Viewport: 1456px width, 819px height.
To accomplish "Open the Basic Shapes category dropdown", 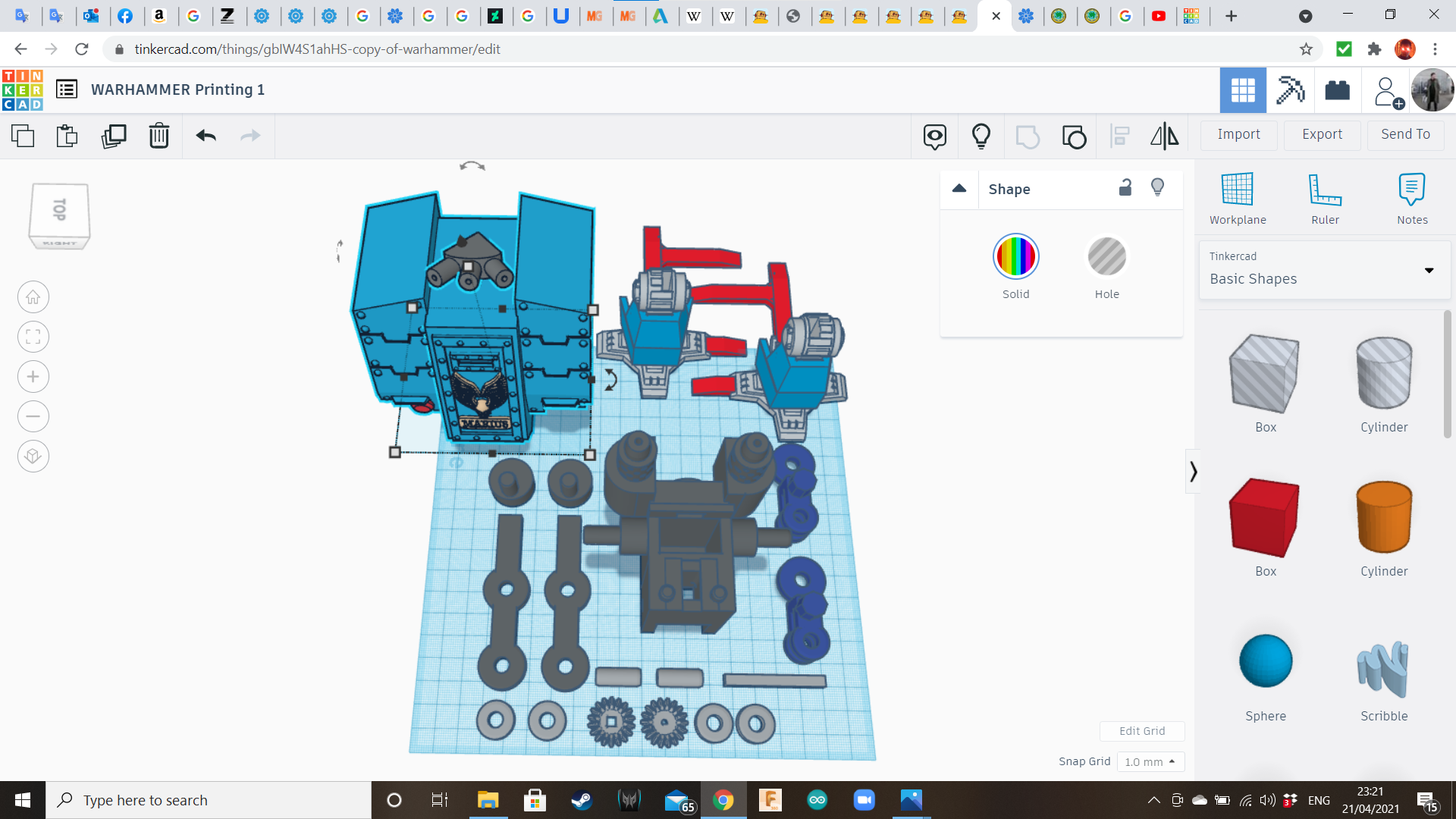I will pyautogui.click(x=1324, y=270).
